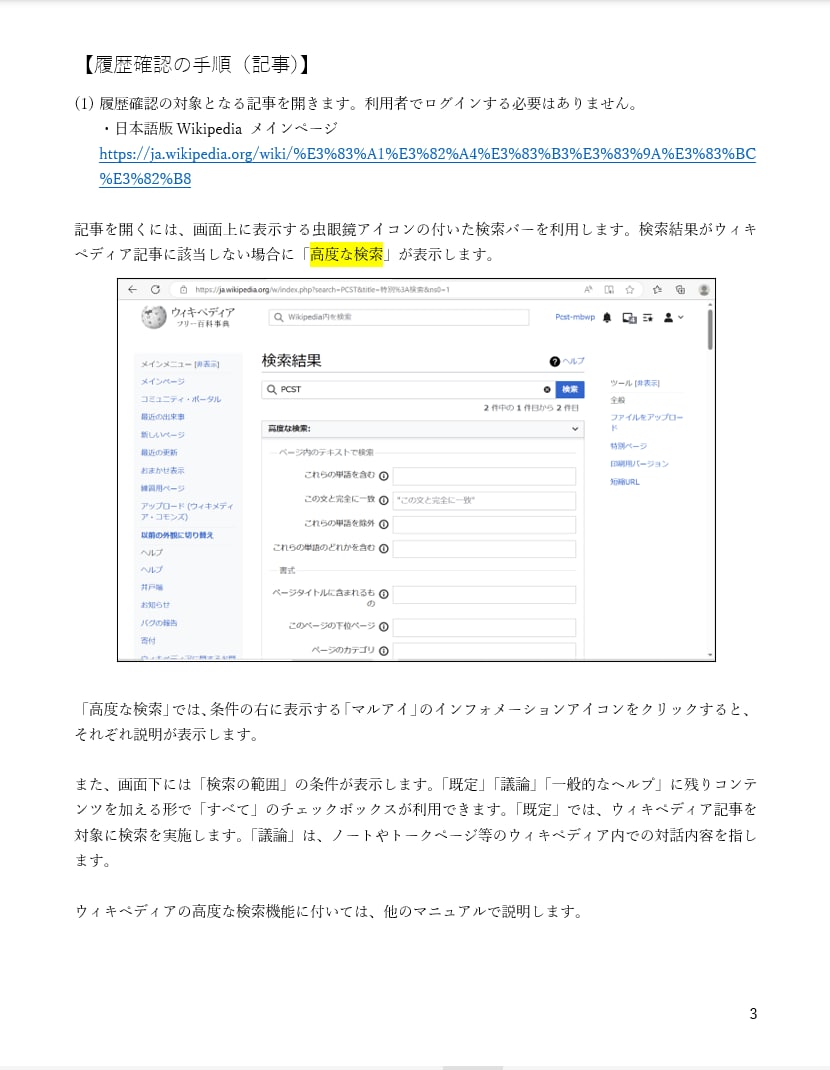830x1070 pixels.
Task: Click info icon beside ページタイトルに含まれるもの
Action: point(384,594)
